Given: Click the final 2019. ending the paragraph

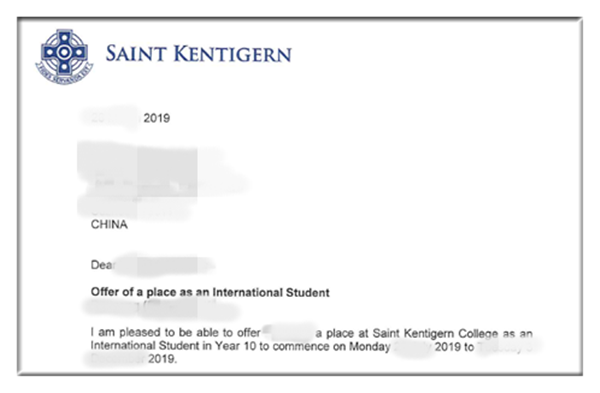Looking at the screenshot, I should (x=163, y=359).
